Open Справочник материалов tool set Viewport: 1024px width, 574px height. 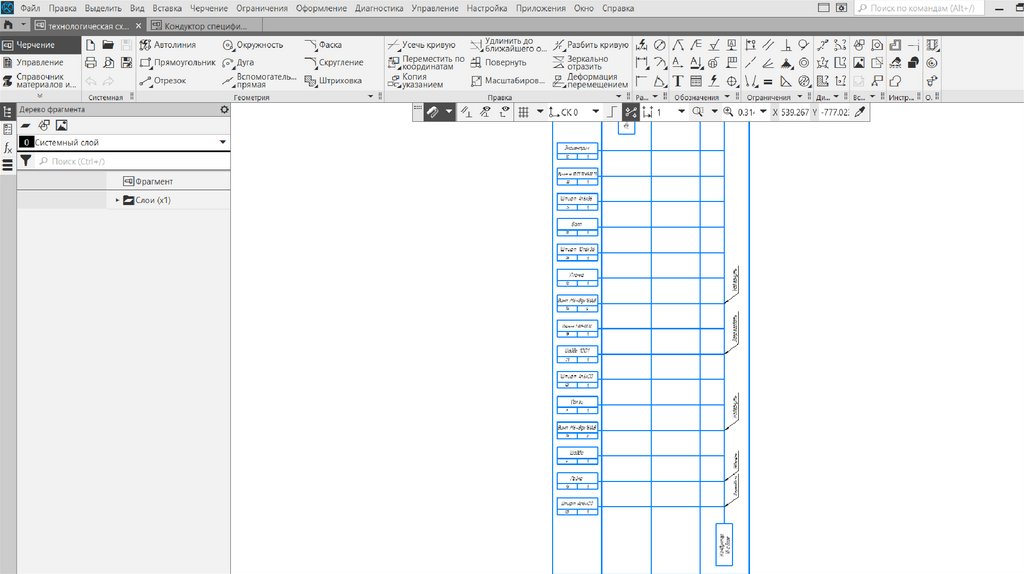40,81
